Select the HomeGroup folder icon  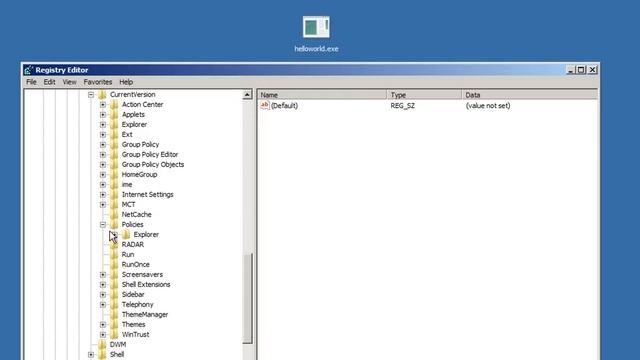coord(114,175)
